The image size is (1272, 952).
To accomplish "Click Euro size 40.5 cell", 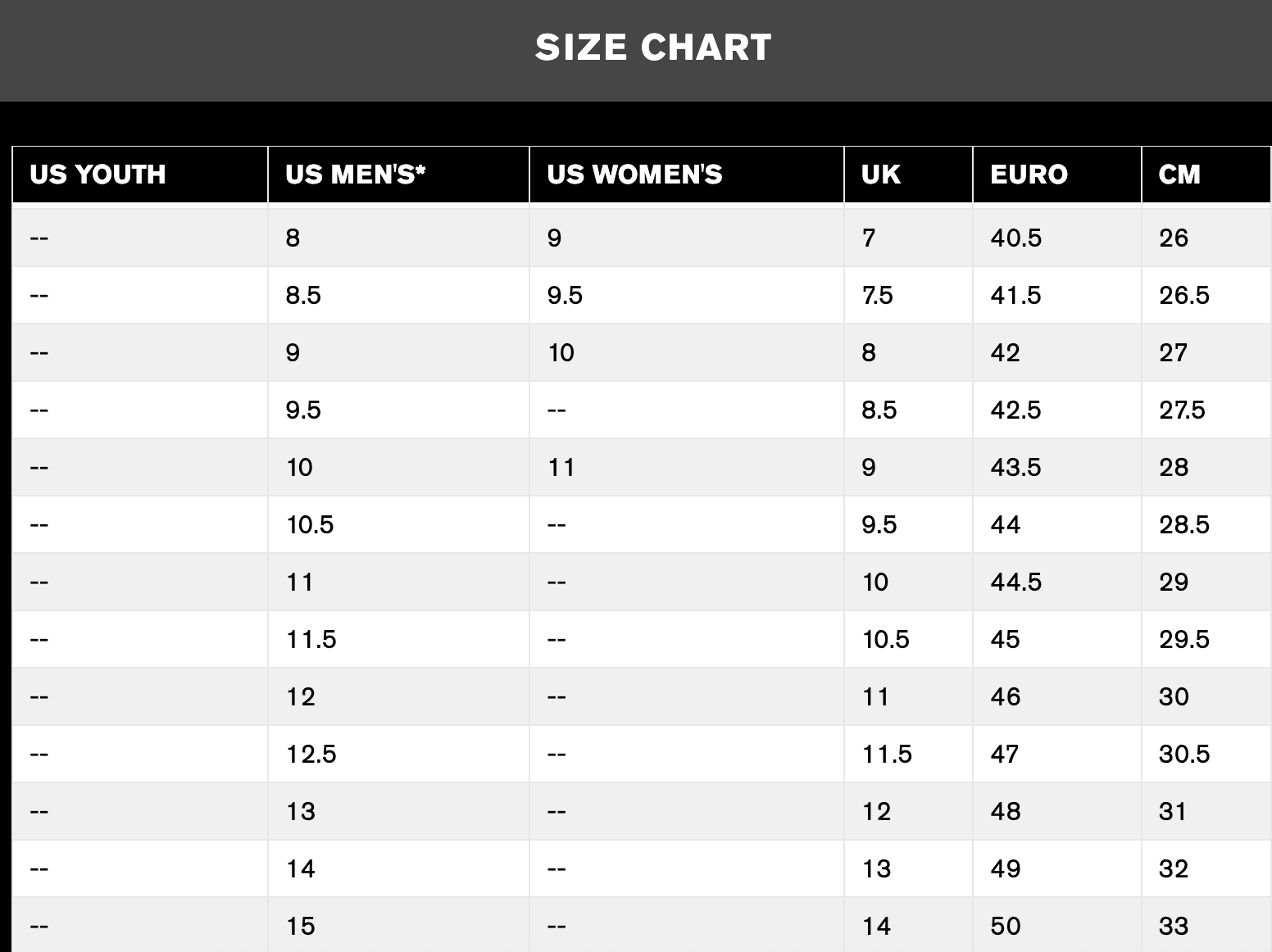I will point(1057,238).
